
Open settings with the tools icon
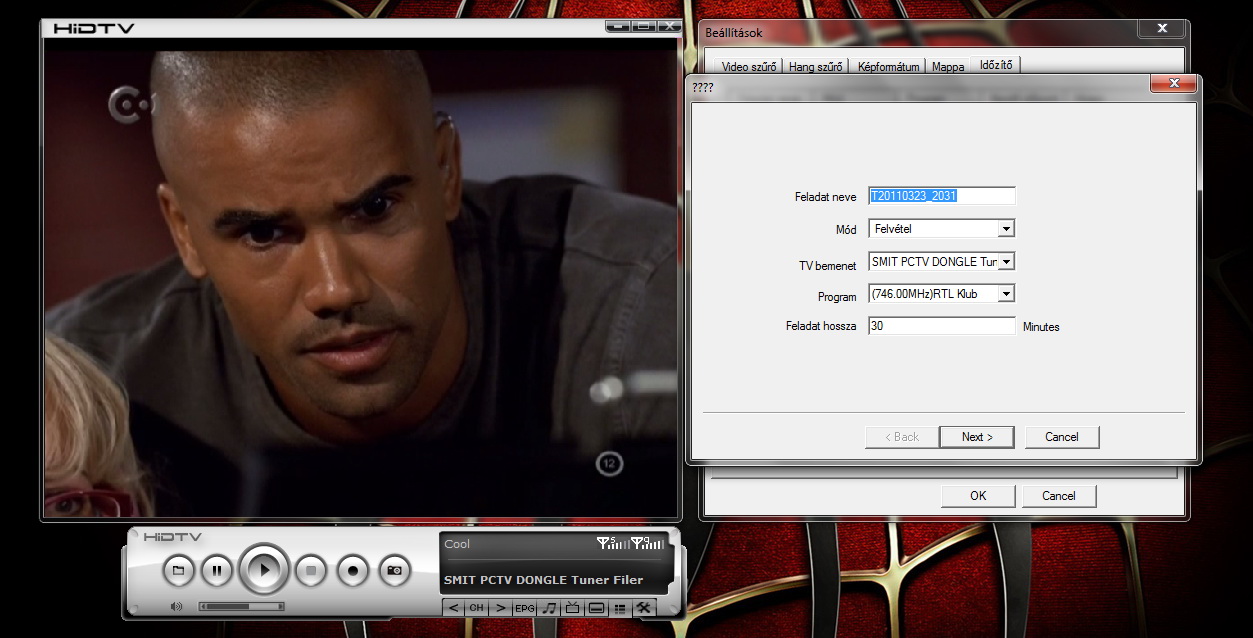tap(644, 608)
